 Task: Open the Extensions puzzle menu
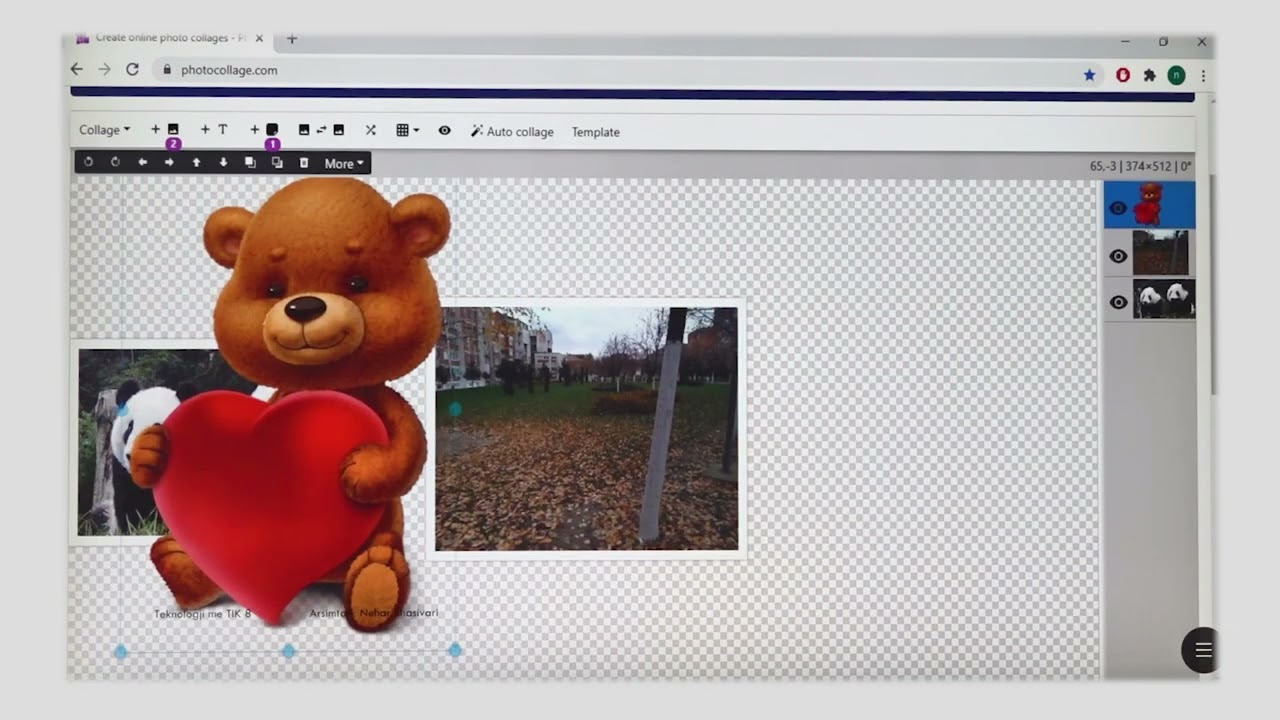coord(1150,75)
